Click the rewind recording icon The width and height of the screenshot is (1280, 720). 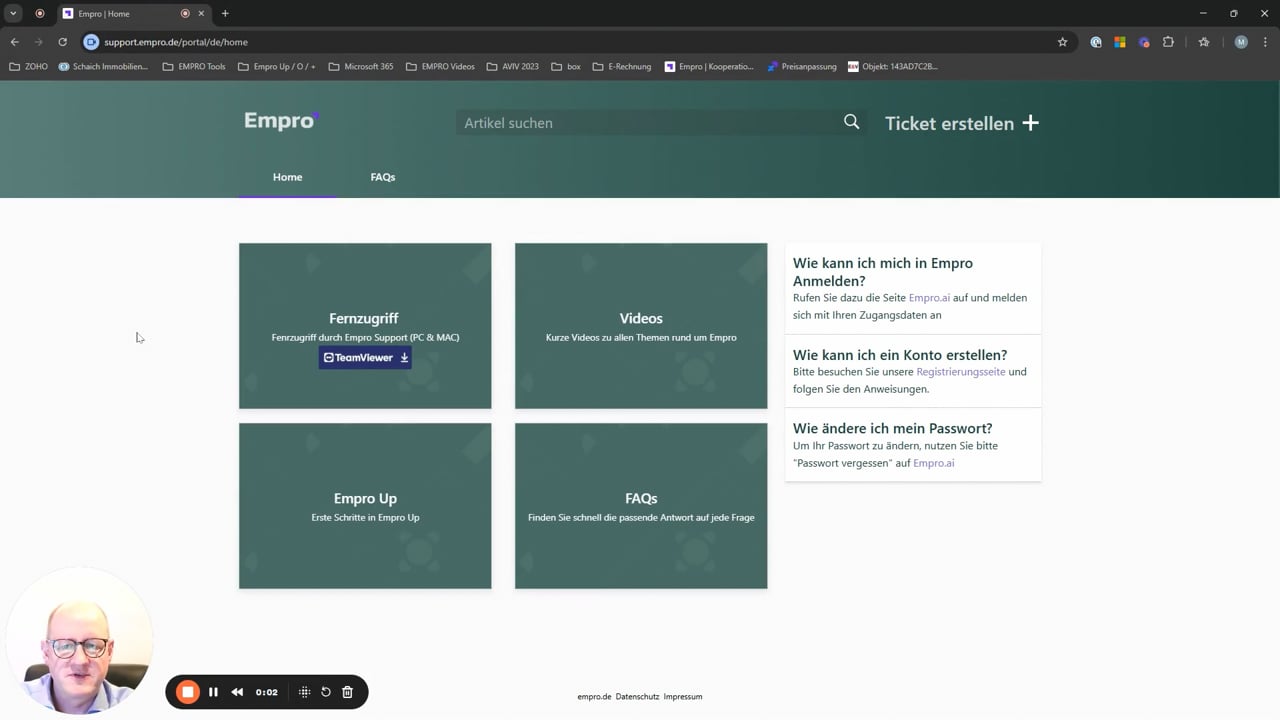point(237,692)
